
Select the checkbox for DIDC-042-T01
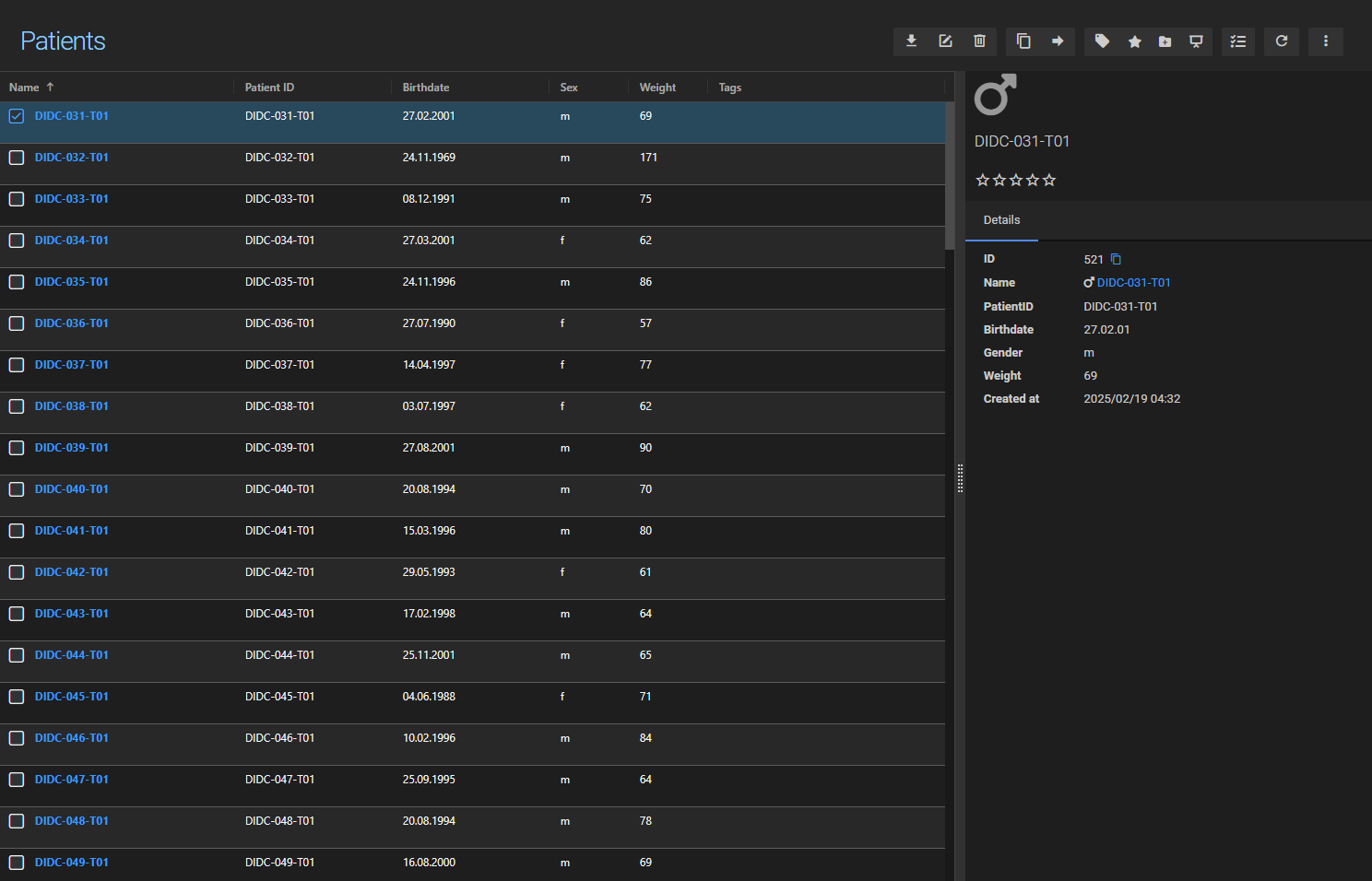click(x=17, y=572)
